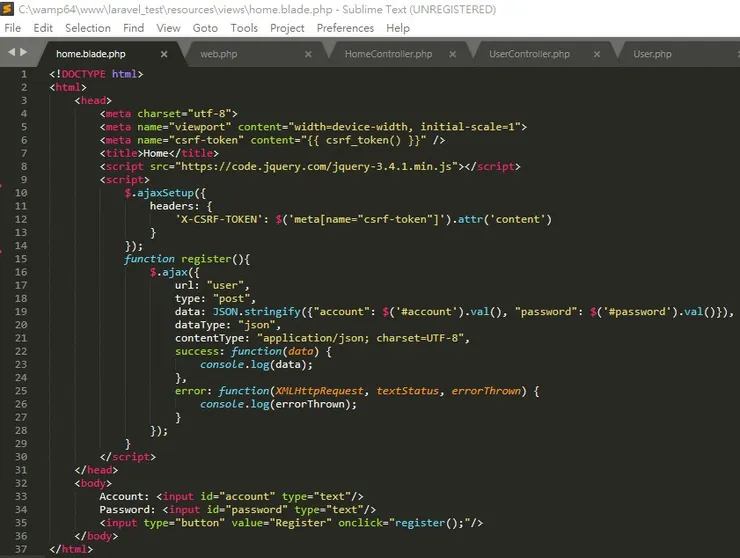740x558 pixels.
Task: Open the UserController.php tab
Action: [x=529, y=53]
